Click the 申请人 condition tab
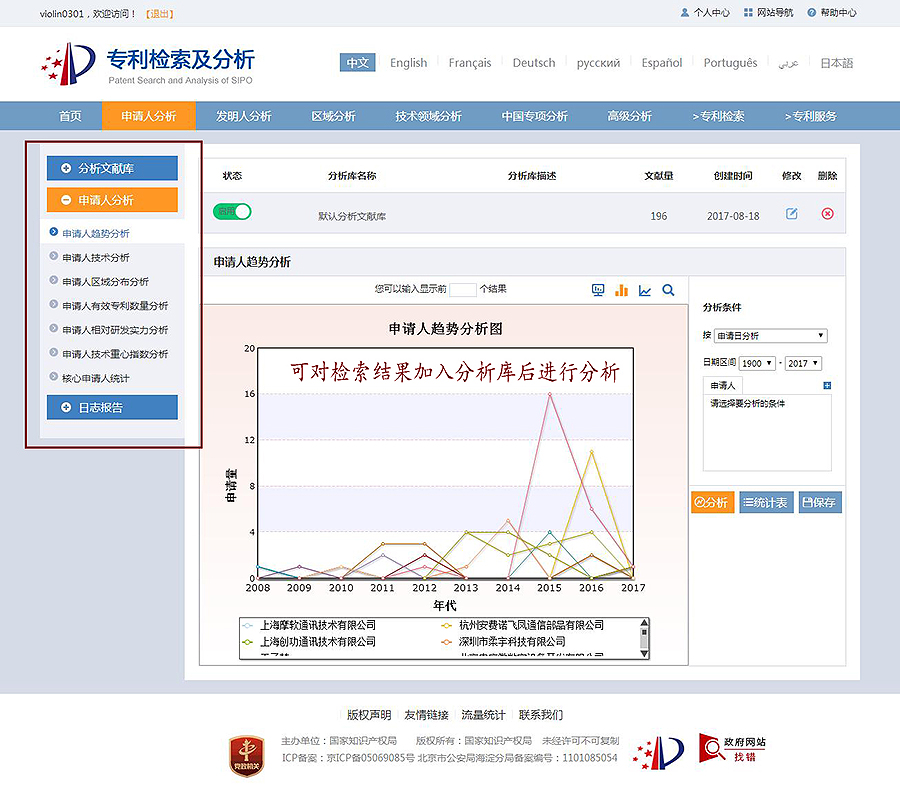This screenshot has height=811, width=900. [x=723, y=386]
